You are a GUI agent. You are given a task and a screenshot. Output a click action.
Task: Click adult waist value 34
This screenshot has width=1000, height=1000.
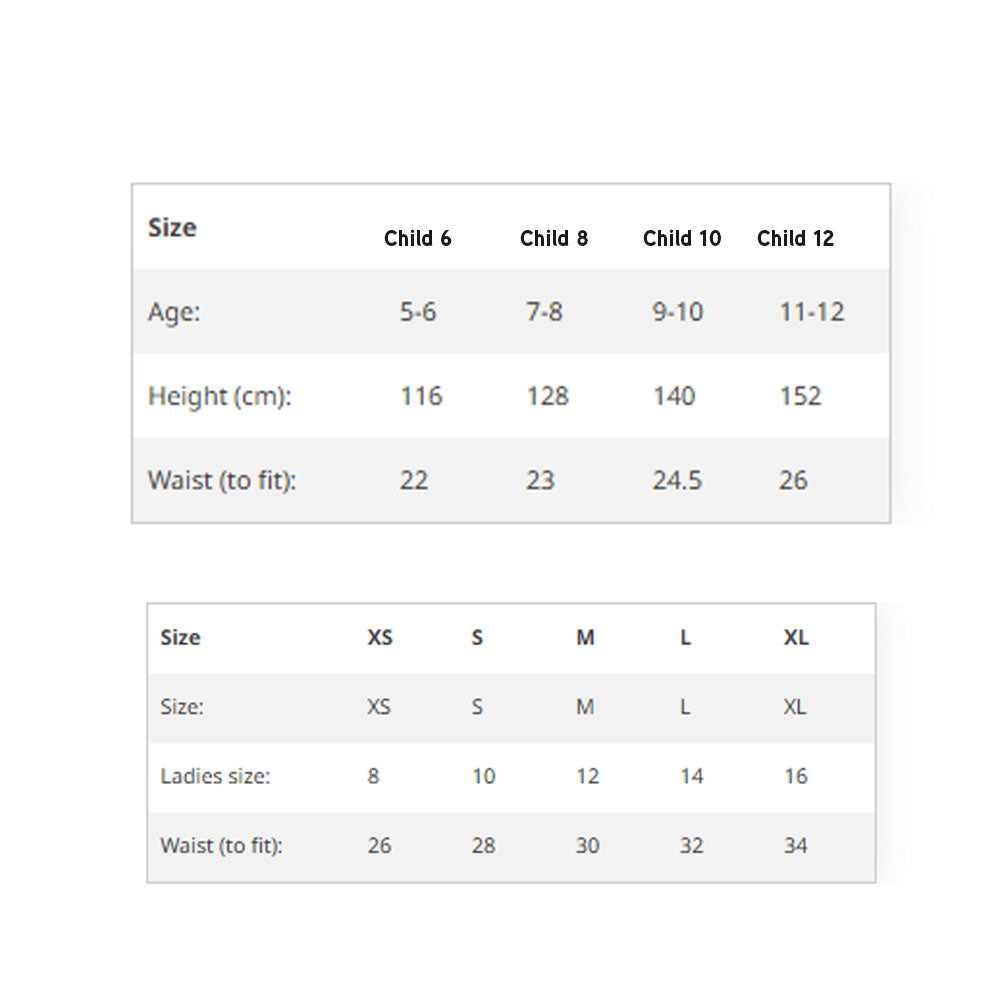click(795, 846)
